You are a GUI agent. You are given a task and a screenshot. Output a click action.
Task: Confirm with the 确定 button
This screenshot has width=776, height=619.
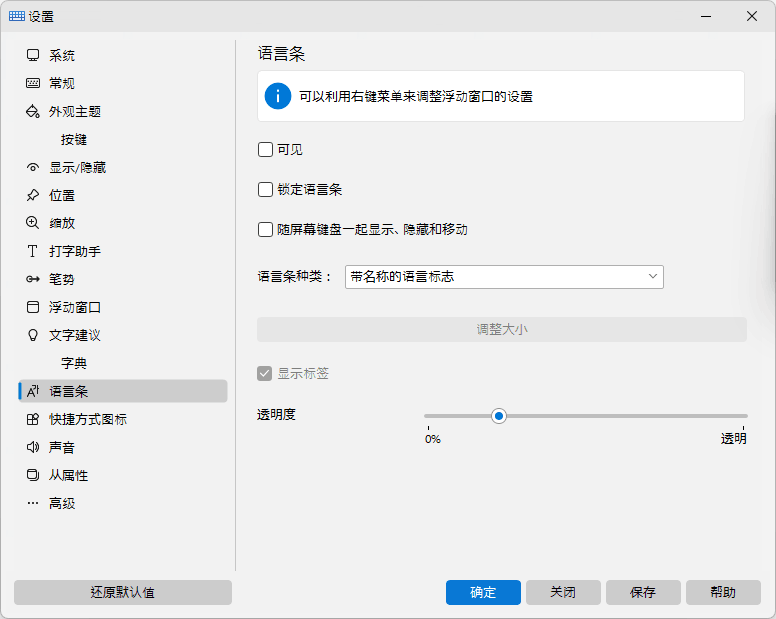483,592
